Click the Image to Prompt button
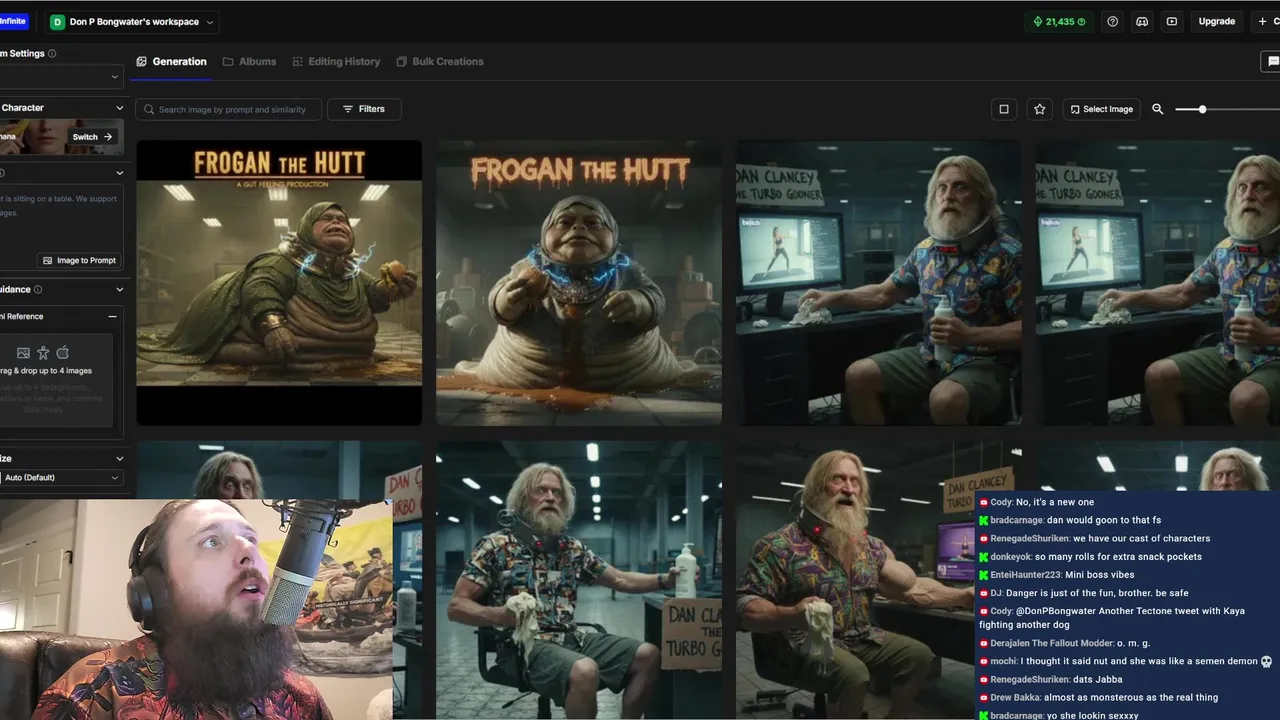The height and width of the screenshot is (720, 1280). click(x=79, y=260)
